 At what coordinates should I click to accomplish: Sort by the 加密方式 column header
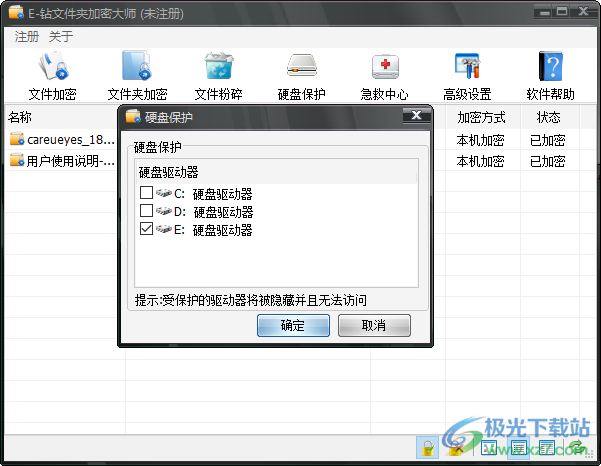point(482,117)
